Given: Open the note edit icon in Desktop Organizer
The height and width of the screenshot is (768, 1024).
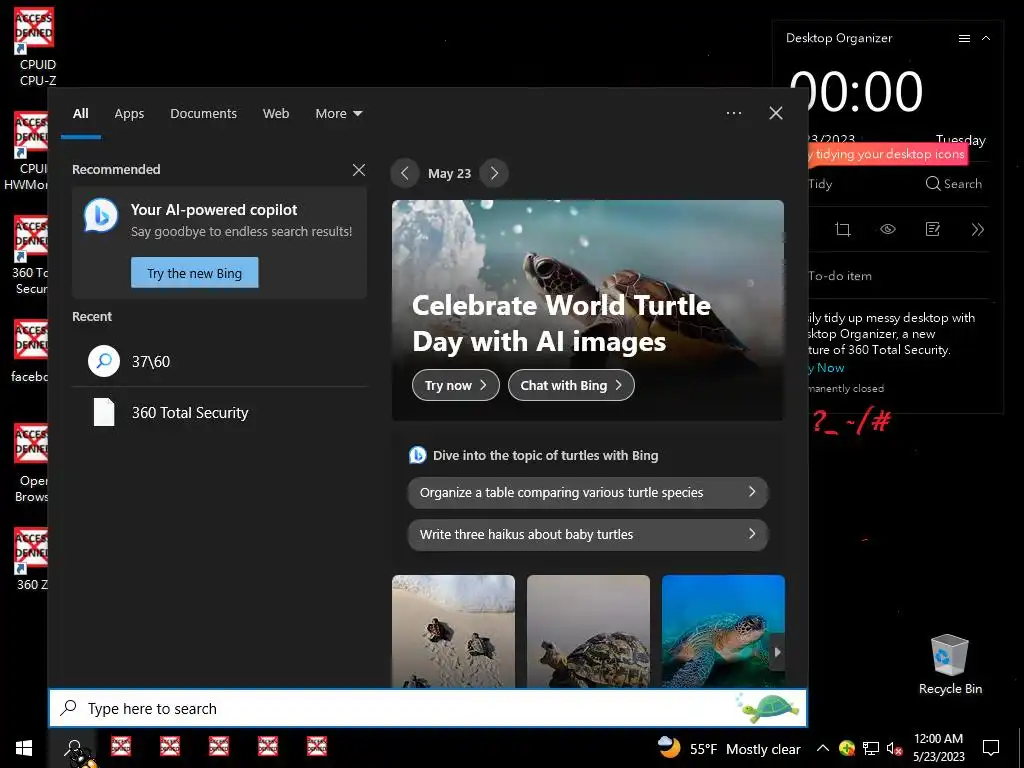Looking at the screenshot, I should [933, 229].
